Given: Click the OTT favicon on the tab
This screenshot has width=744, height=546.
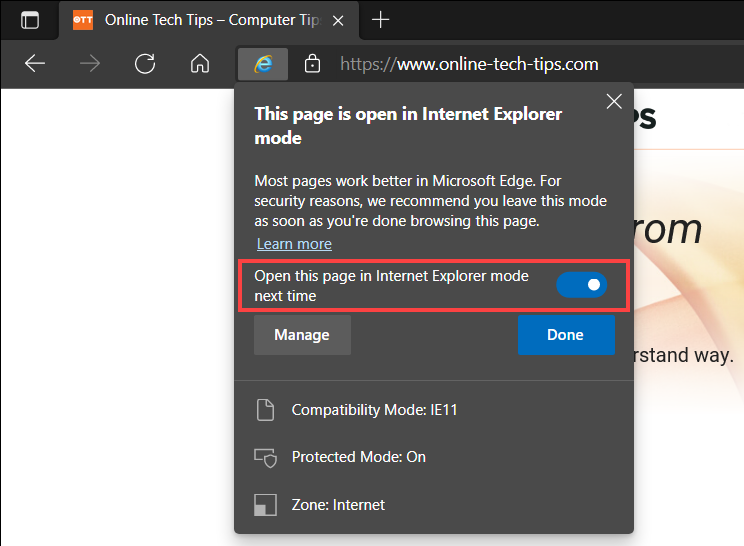Looking at the screenshot, I should 84,20.
